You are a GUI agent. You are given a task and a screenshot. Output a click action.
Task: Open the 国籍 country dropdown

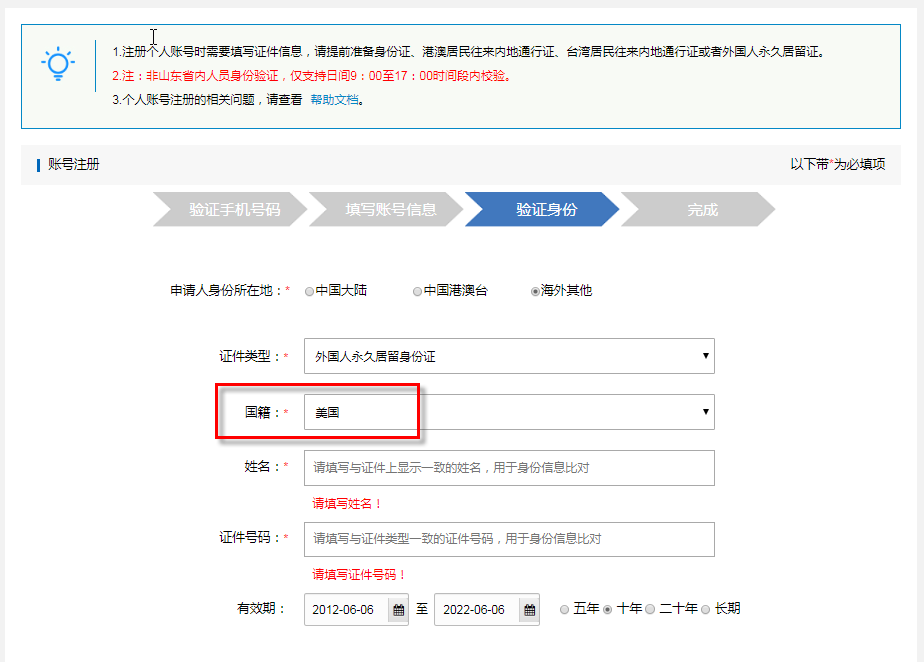click(x=706, y=411)
